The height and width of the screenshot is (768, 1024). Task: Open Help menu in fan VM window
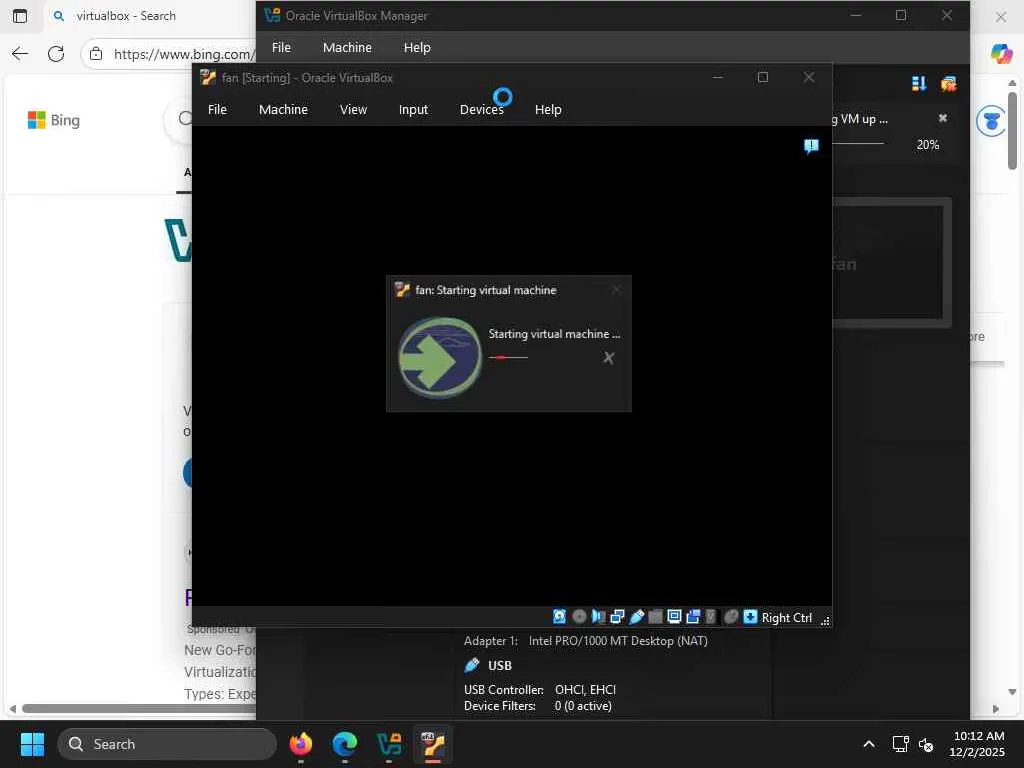coord(548,110)
